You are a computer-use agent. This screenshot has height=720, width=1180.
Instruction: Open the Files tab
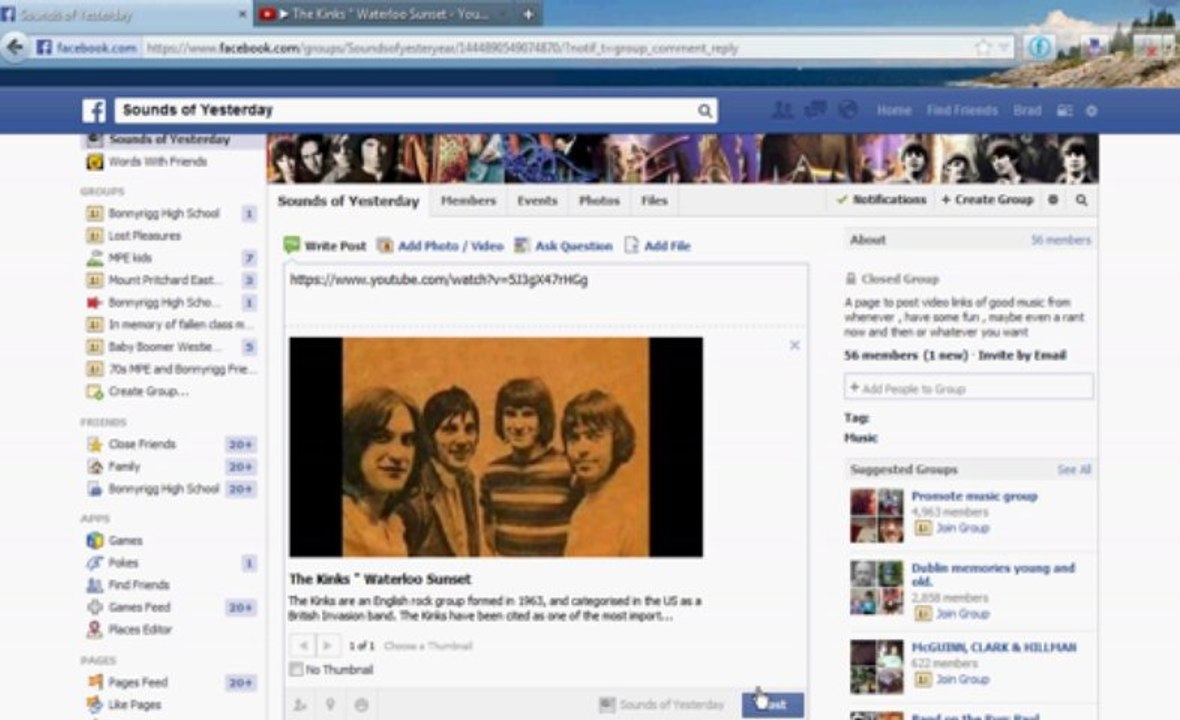(654, 201)
